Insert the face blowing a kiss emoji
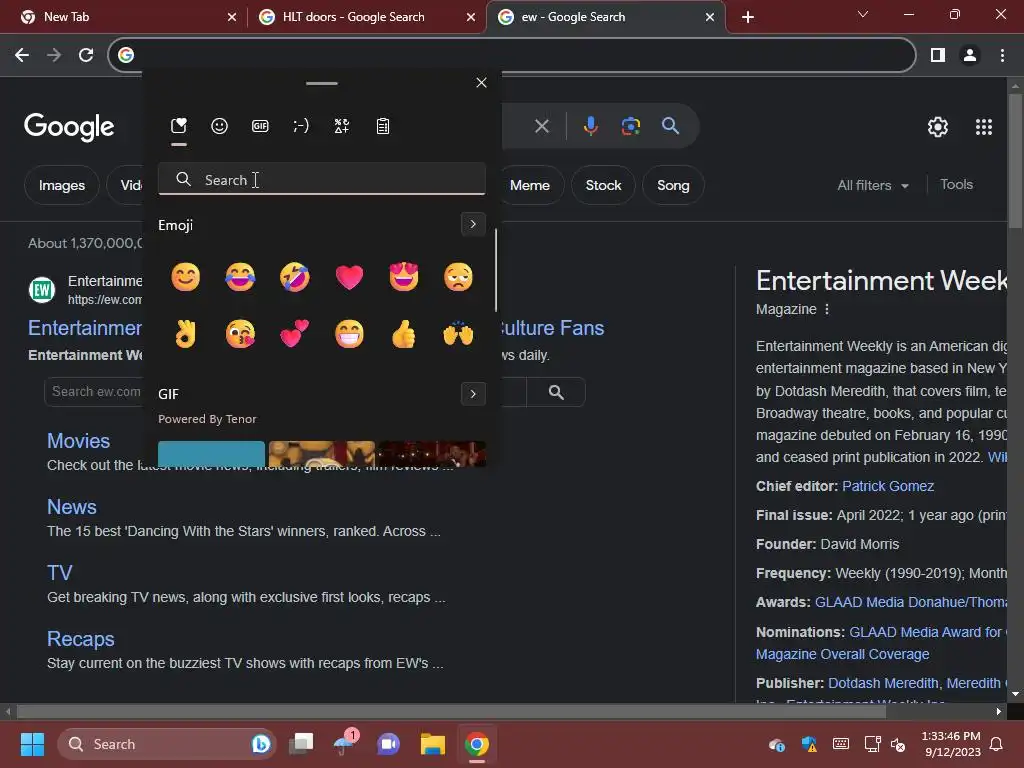This screenshot has height=768, width=1024. coord(240,334)
